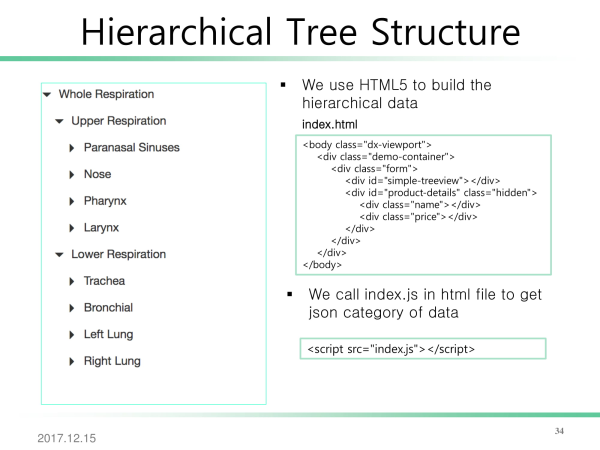Click the div class="demo-container" code line

(385, 157)
